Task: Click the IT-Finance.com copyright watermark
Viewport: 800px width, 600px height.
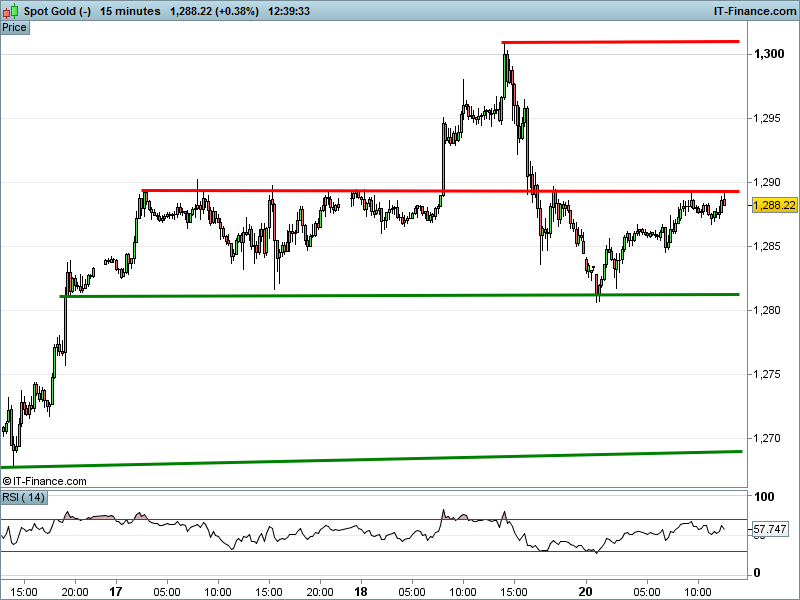Action: click(44, 481)
